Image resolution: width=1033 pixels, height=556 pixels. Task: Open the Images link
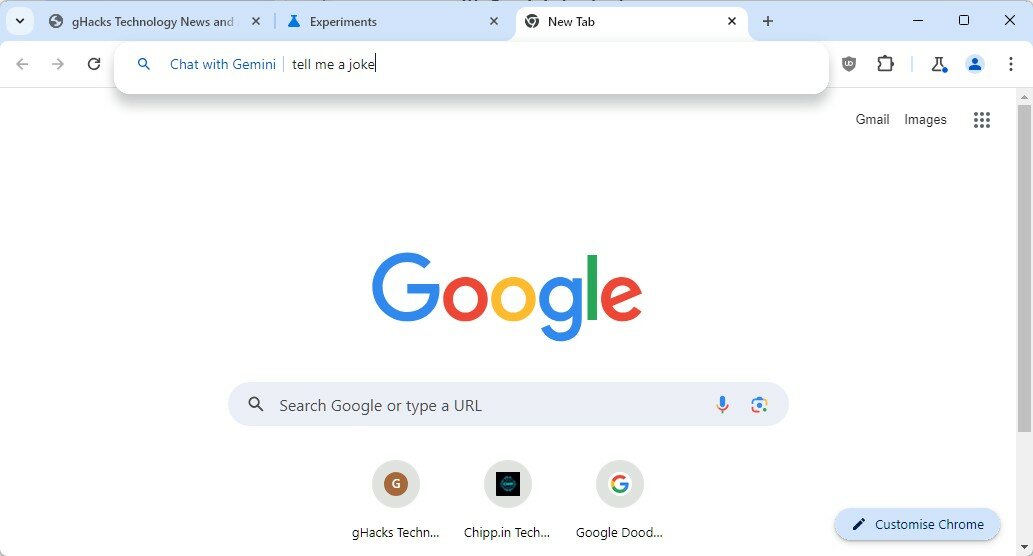click(925, 119)
